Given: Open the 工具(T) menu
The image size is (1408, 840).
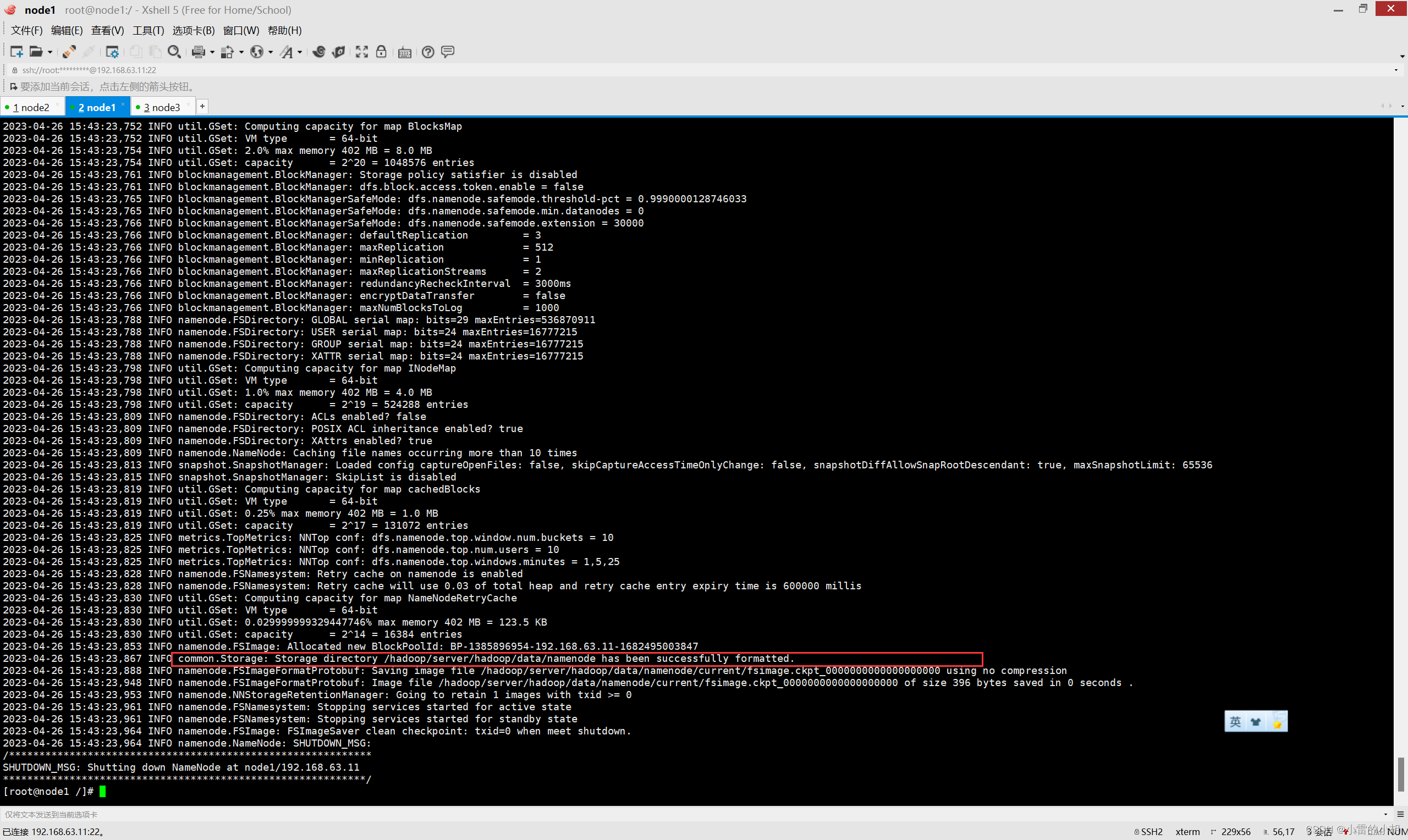Looking at the screenshot, I should 148,31.
